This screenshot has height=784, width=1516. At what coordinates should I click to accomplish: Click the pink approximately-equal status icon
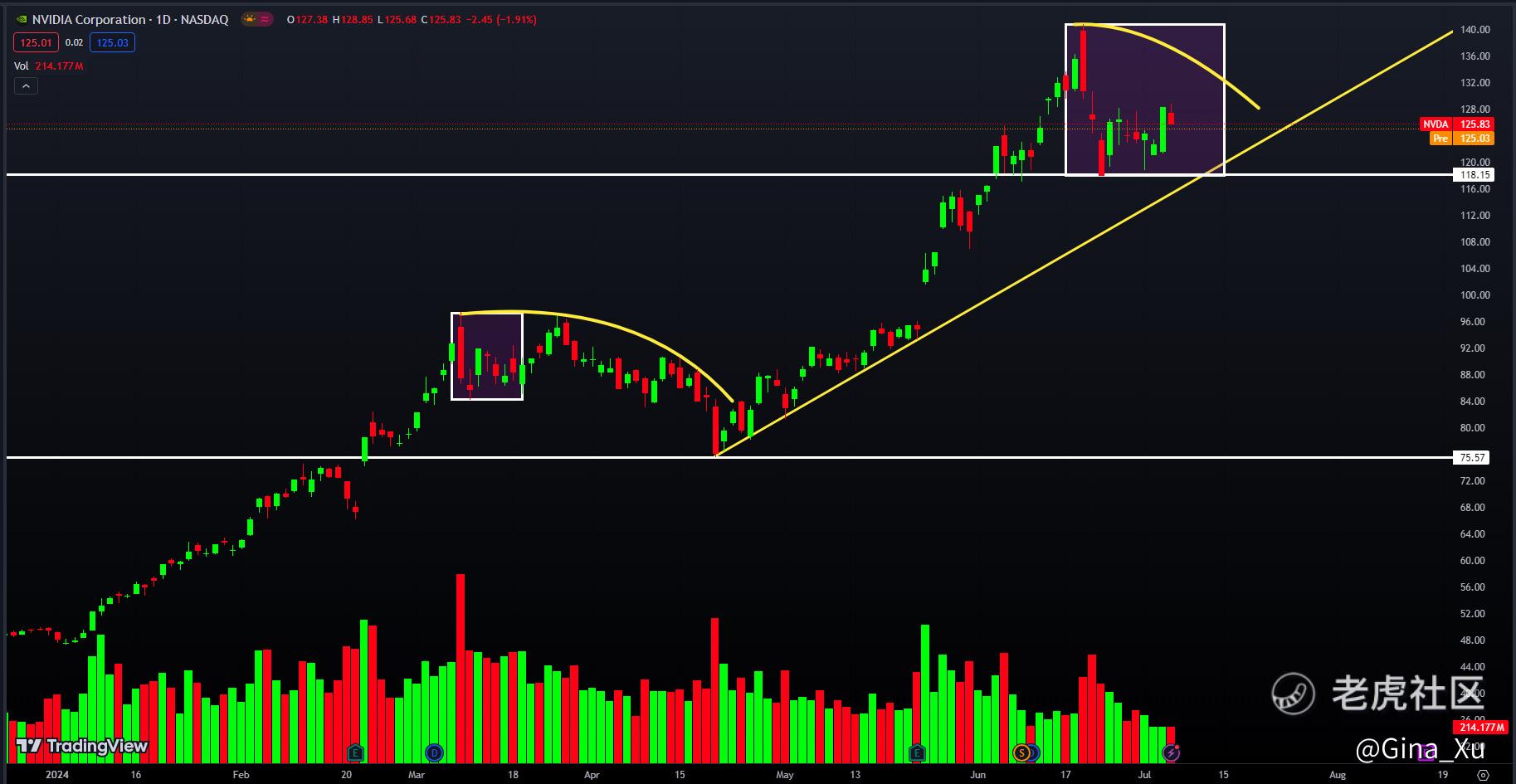point(265,19)
